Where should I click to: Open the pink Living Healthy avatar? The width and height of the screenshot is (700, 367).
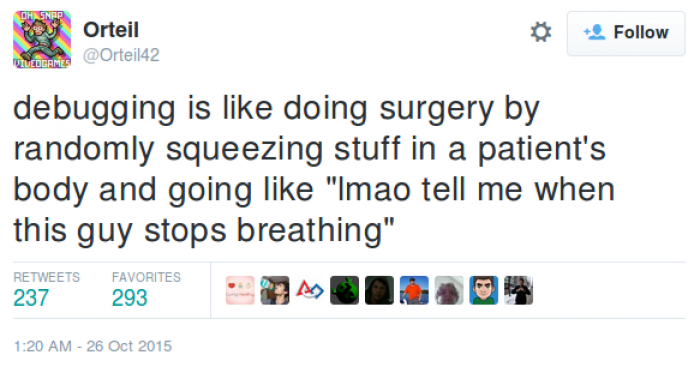[x=240, y=290]
